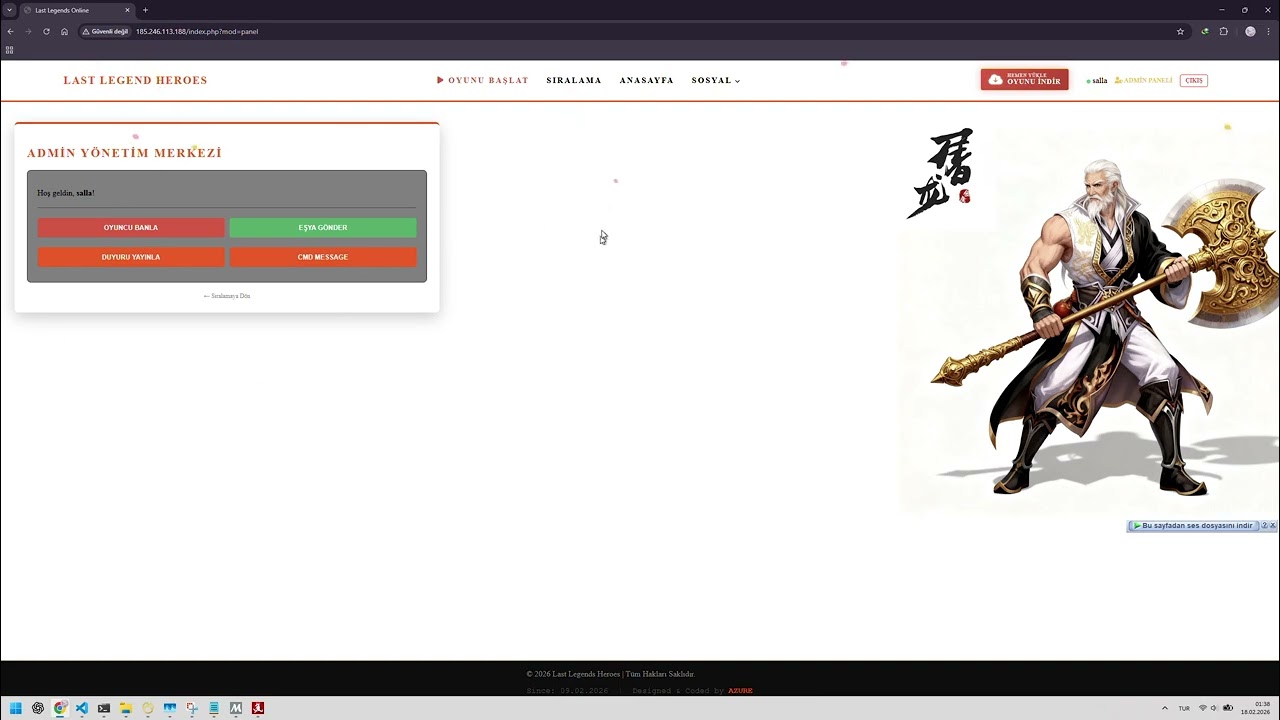Open Visual Studio Code from the taskbar
Screen dimensions: 1280x720
coord(82,708)
